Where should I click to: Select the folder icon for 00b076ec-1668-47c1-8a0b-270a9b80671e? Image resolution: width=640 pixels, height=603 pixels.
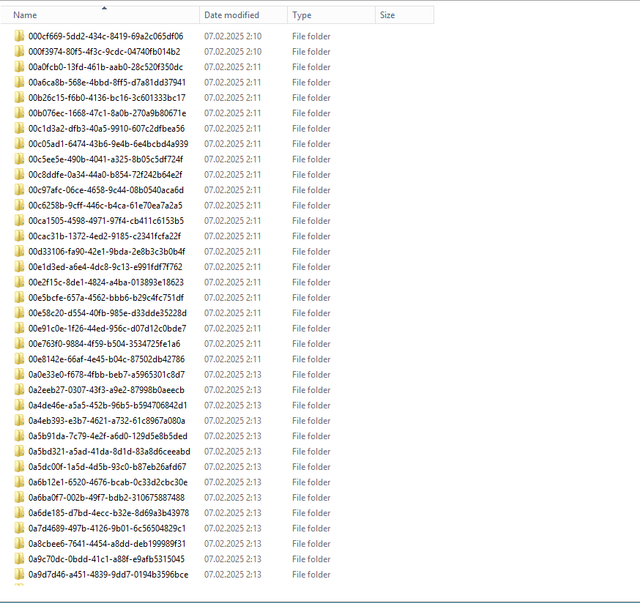(19, 113)
